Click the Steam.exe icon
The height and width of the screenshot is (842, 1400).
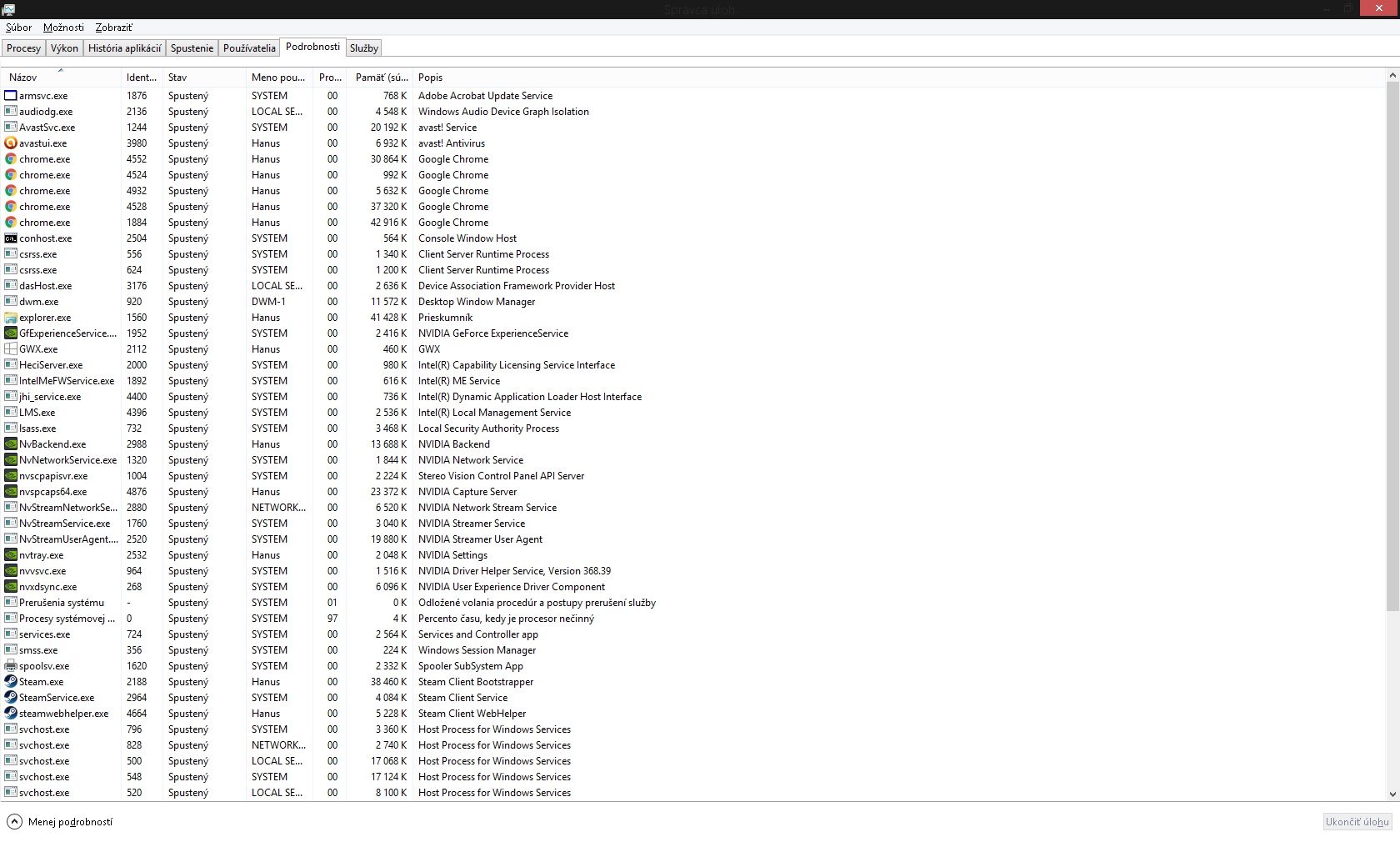point(11,682)
